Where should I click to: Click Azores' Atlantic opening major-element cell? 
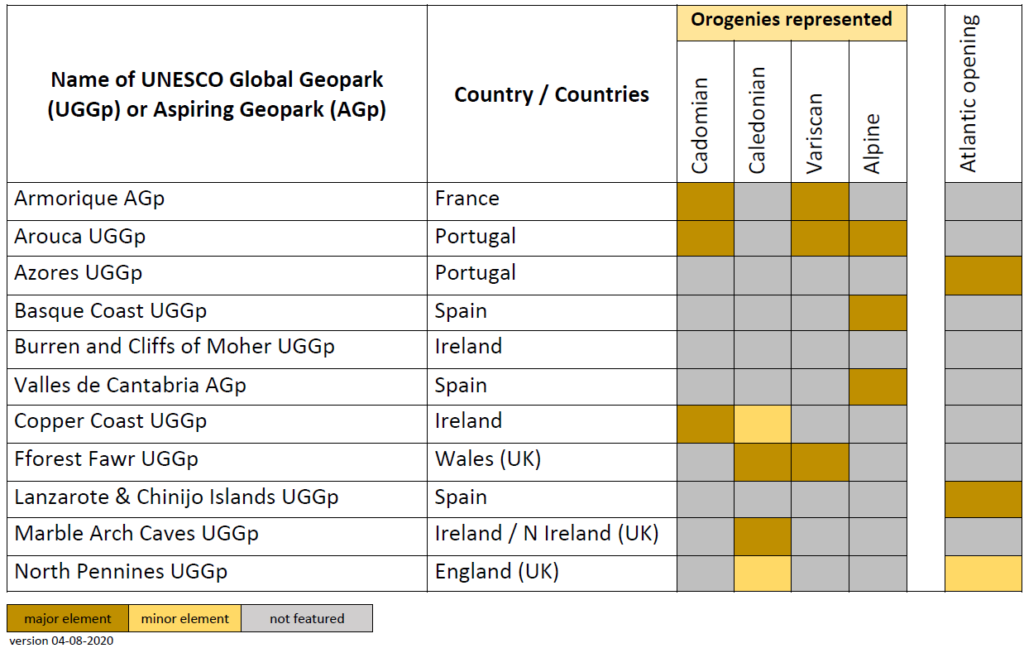(x=984, y=275)
